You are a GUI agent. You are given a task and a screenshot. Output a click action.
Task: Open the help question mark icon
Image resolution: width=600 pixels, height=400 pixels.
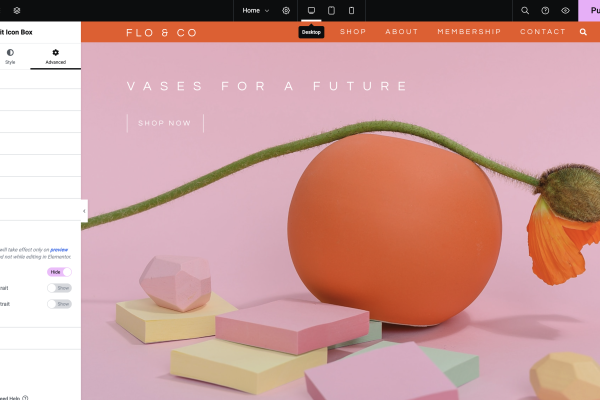[545, 11]
